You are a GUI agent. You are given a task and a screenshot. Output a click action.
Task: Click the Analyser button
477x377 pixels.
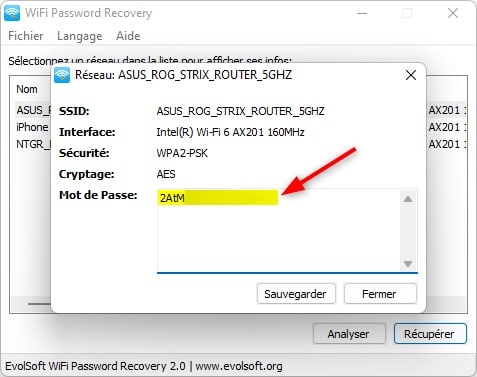point(349,333)
